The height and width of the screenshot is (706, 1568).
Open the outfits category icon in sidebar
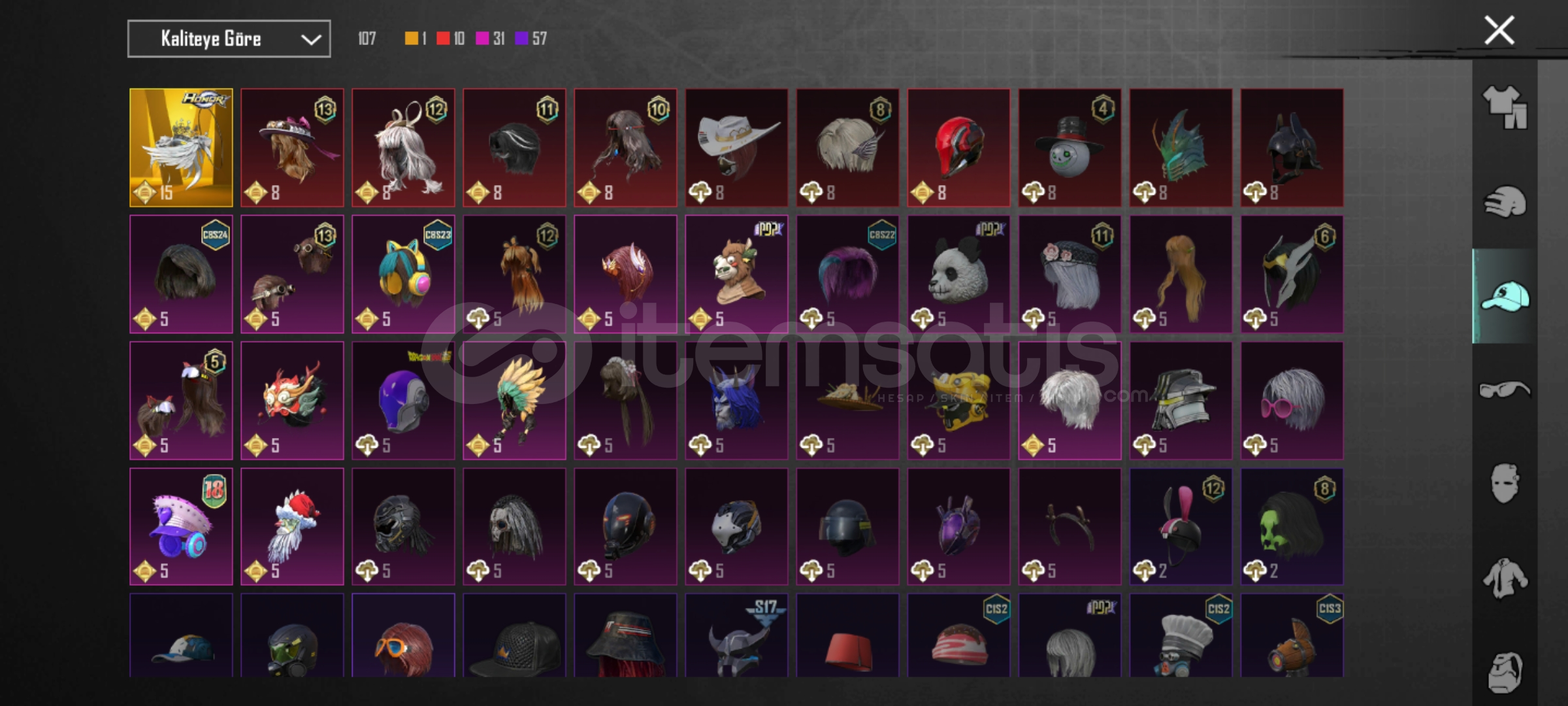(1505, 107)
